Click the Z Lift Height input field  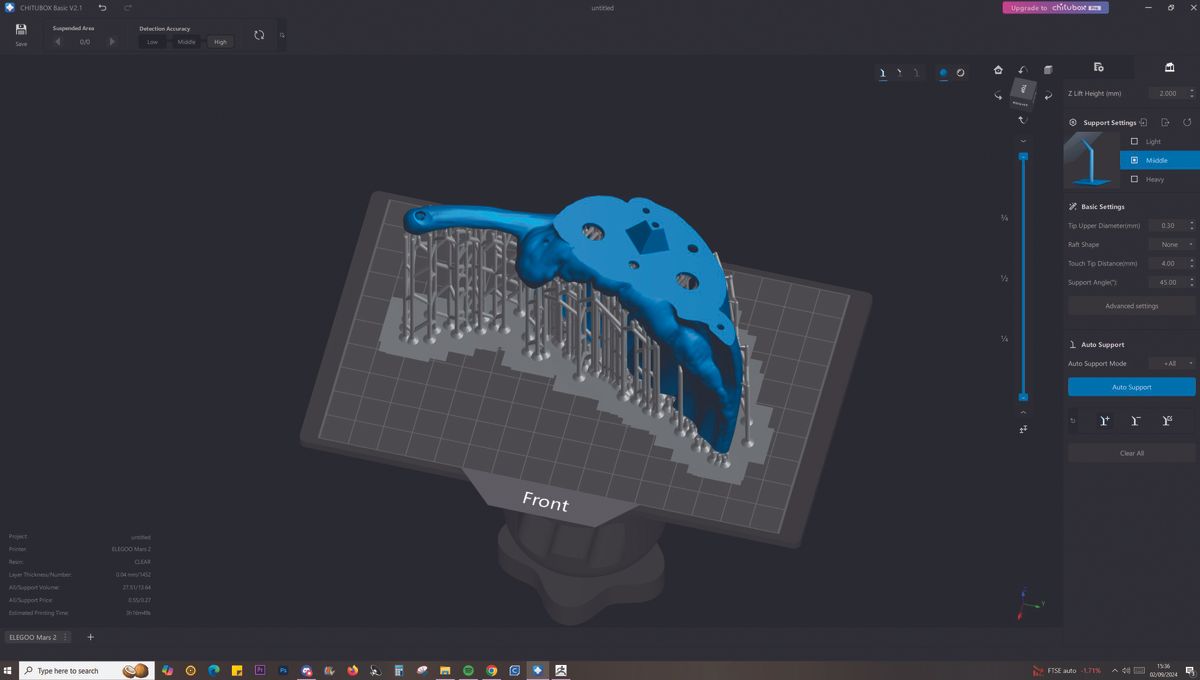pos(1167,93)
